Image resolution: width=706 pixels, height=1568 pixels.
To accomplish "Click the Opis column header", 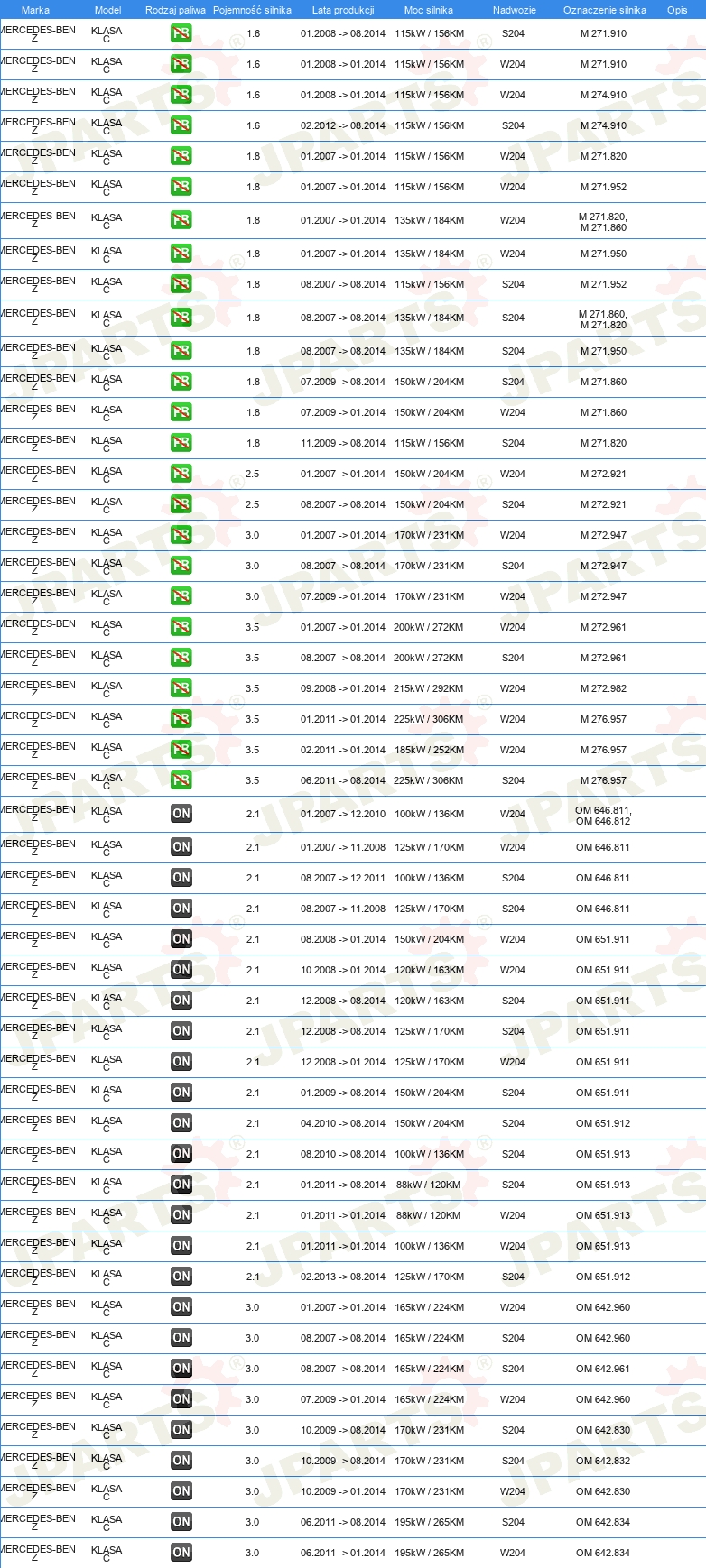I will [x=677, y=10].
